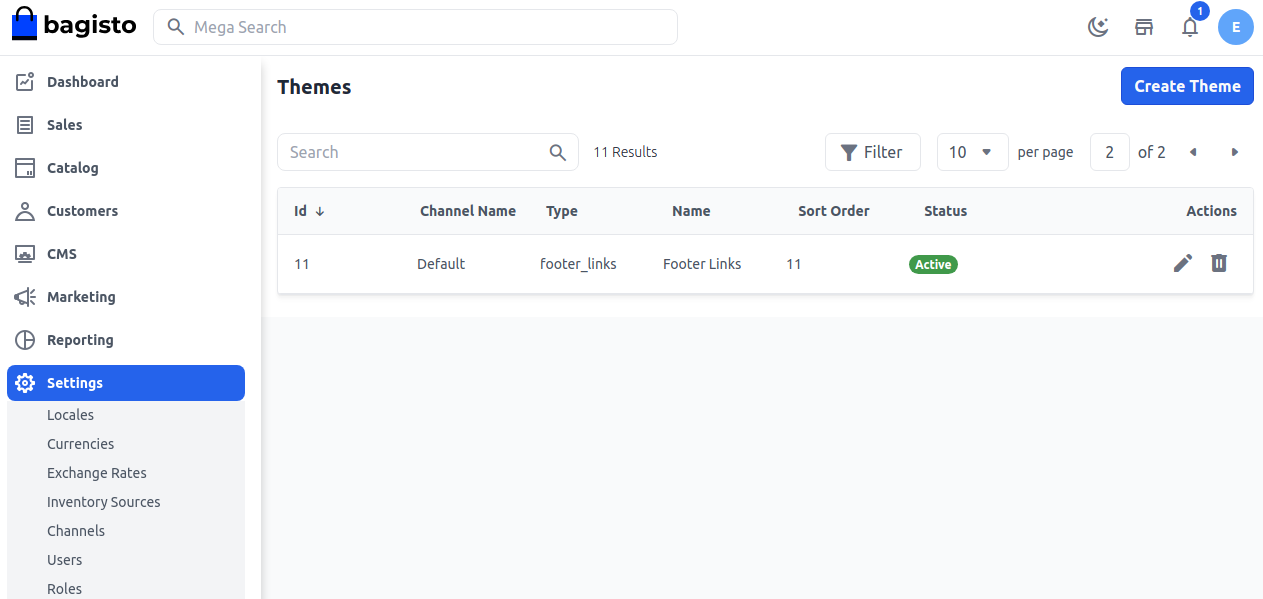Open the per page dropdown showing 10
This screenshot has height=599, width=1263.
971,151
